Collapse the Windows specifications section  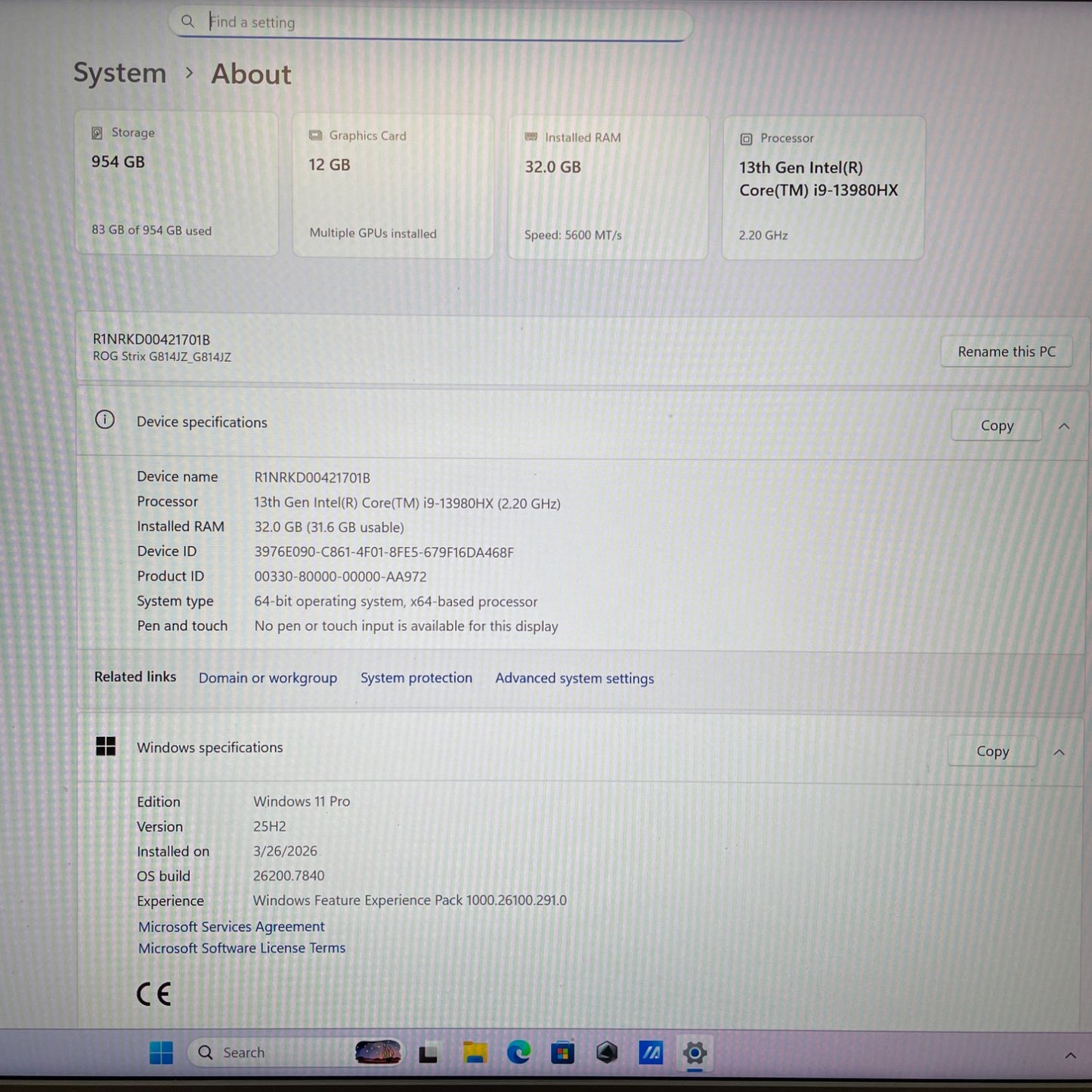coord(1060,752)
